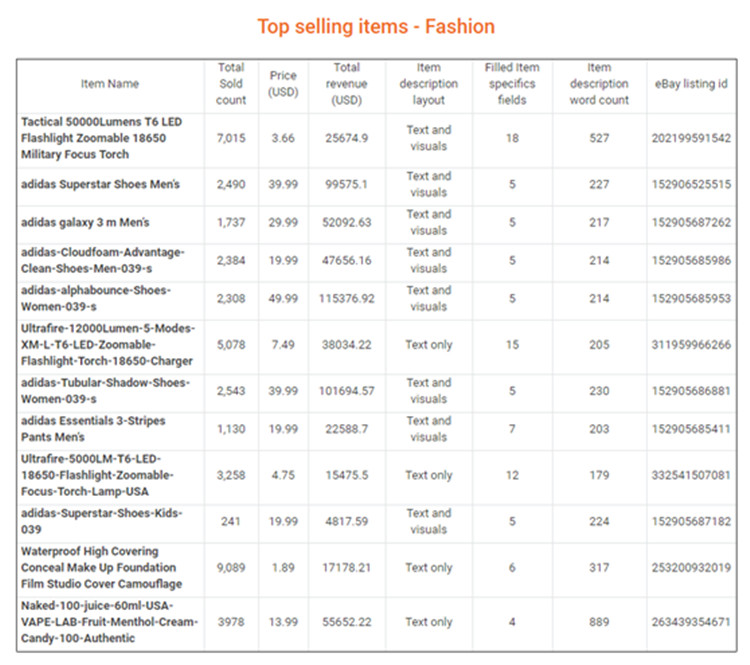Click the 'eBay listing id' column header

691,84
